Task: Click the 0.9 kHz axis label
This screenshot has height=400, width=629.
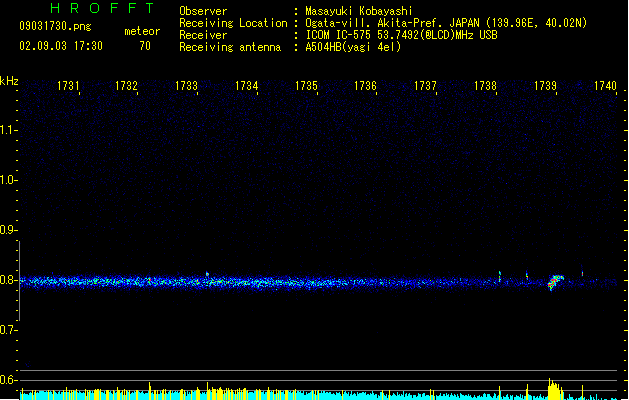Action: click(7, 230)
